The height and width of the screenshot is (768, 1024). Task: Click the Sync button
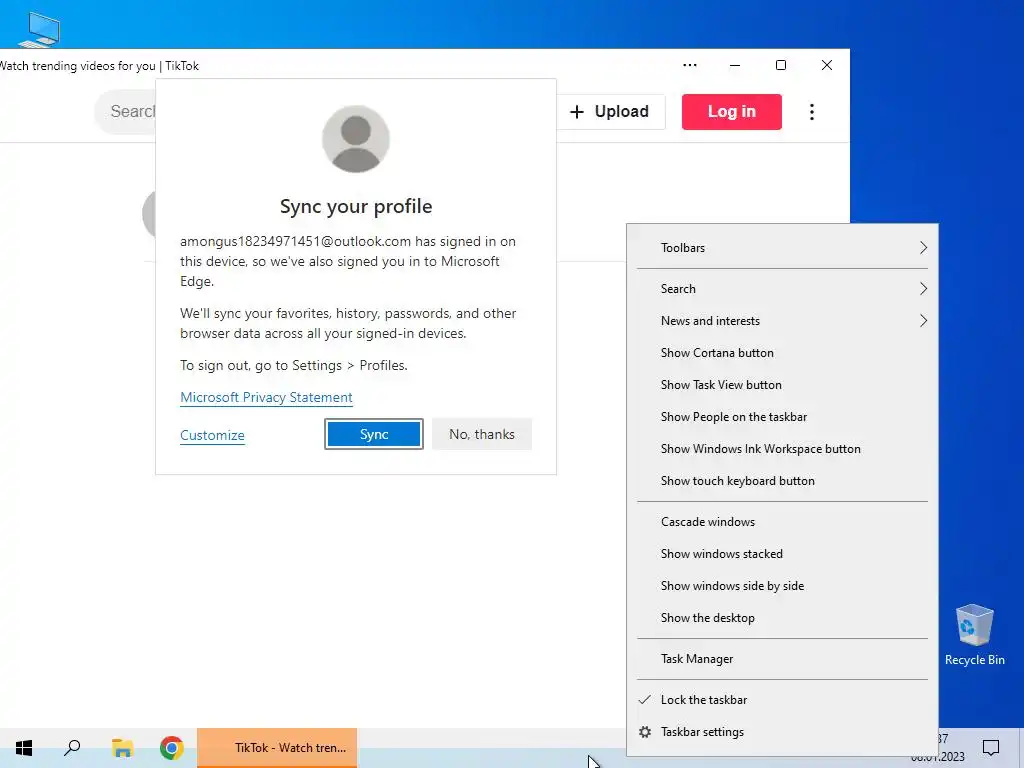click(x=374, y=434)
